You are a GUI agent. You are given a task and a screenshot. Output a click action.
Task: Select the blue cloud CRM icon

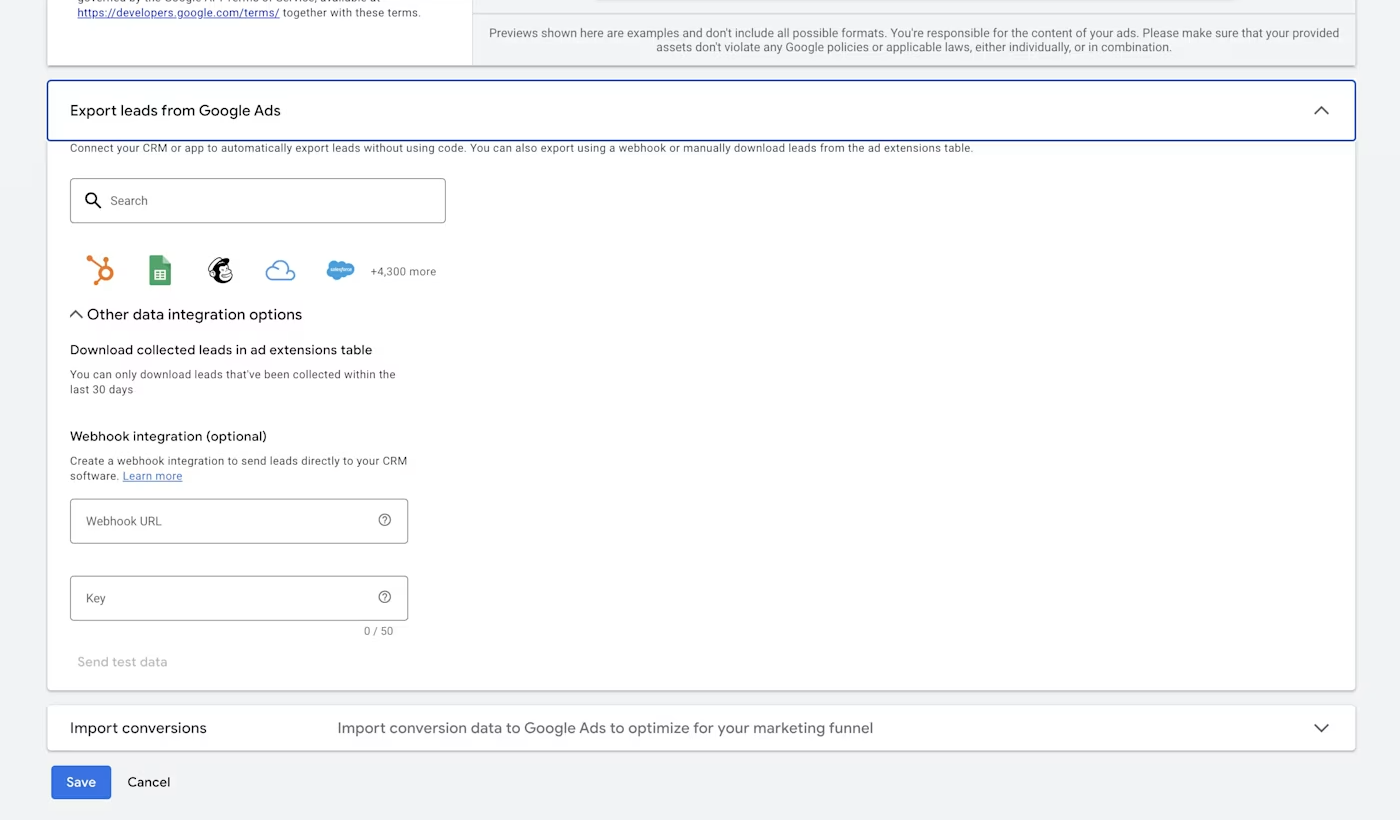coord(280,271)
